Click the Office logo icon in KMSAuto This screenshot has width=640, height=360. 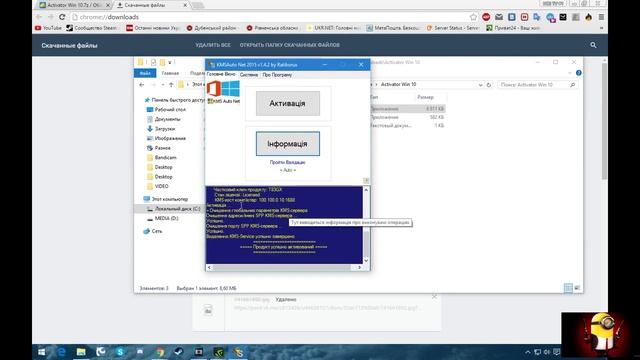pos(213,89)
